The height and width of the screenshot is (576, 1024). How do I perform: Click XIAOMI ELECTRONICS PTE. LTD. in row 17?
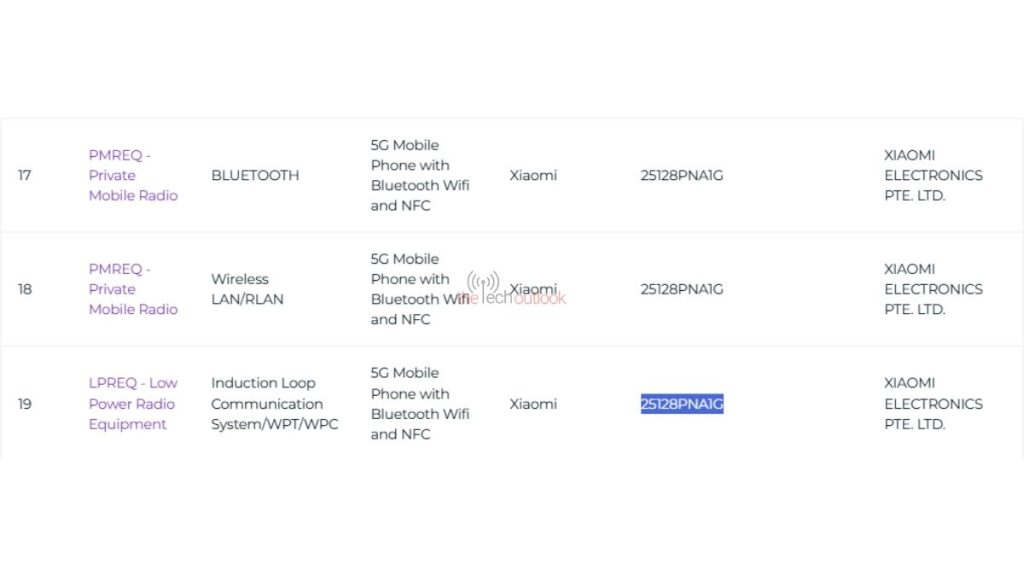click(x=933, y=175)
